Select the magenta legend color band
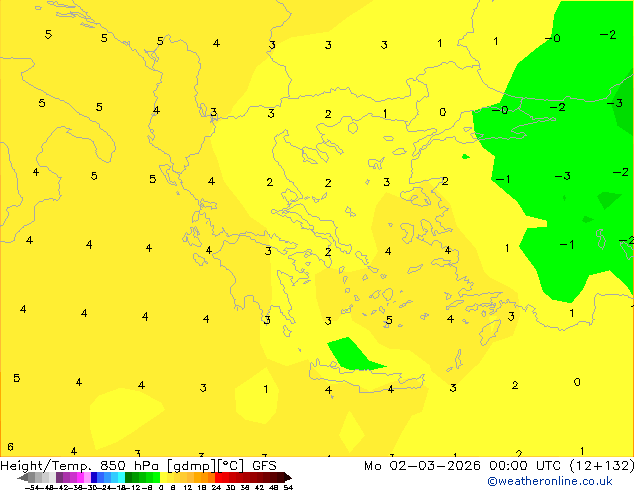This screenshot has width=634, height=490. point(80,477)
